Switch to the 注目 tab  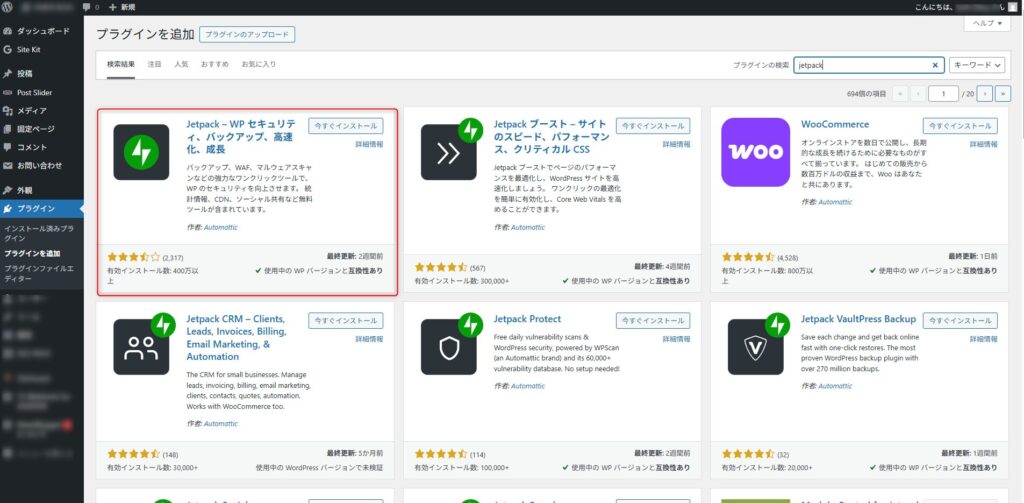(x=154, y=65)
